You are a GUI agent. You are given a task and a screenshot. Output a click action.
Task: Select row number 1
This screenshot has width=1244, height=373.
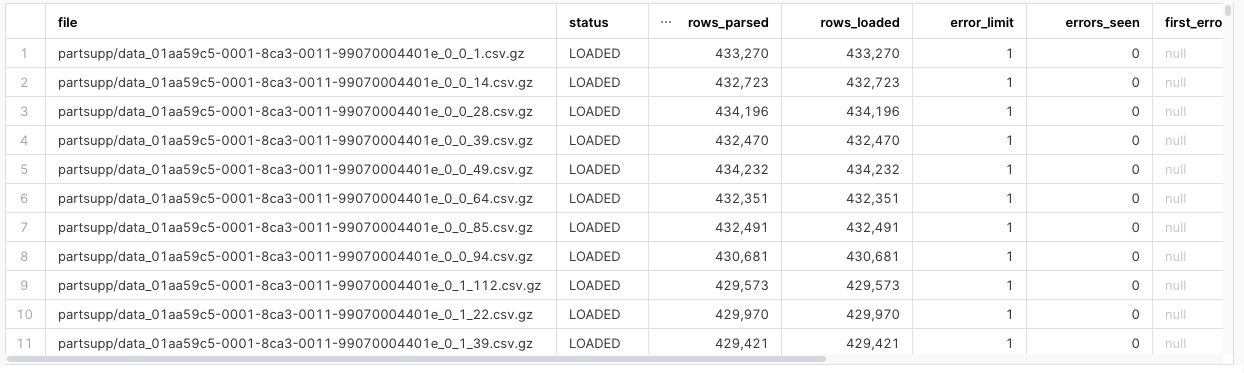coord(24,54)
